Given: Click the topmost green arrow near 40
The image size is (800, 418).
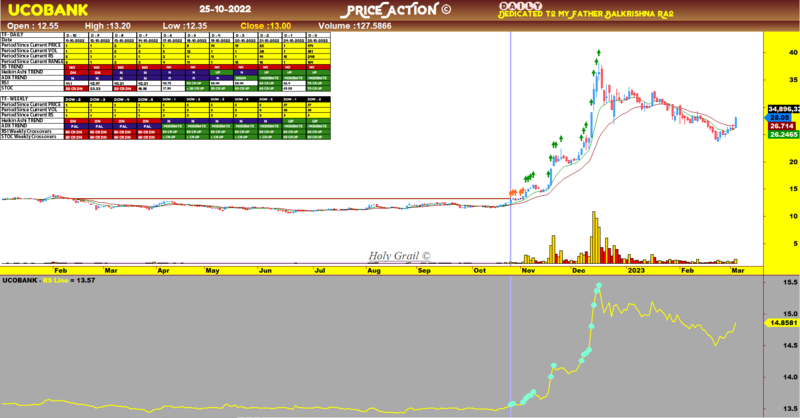Looking at the screenshot, I should 598,53.
